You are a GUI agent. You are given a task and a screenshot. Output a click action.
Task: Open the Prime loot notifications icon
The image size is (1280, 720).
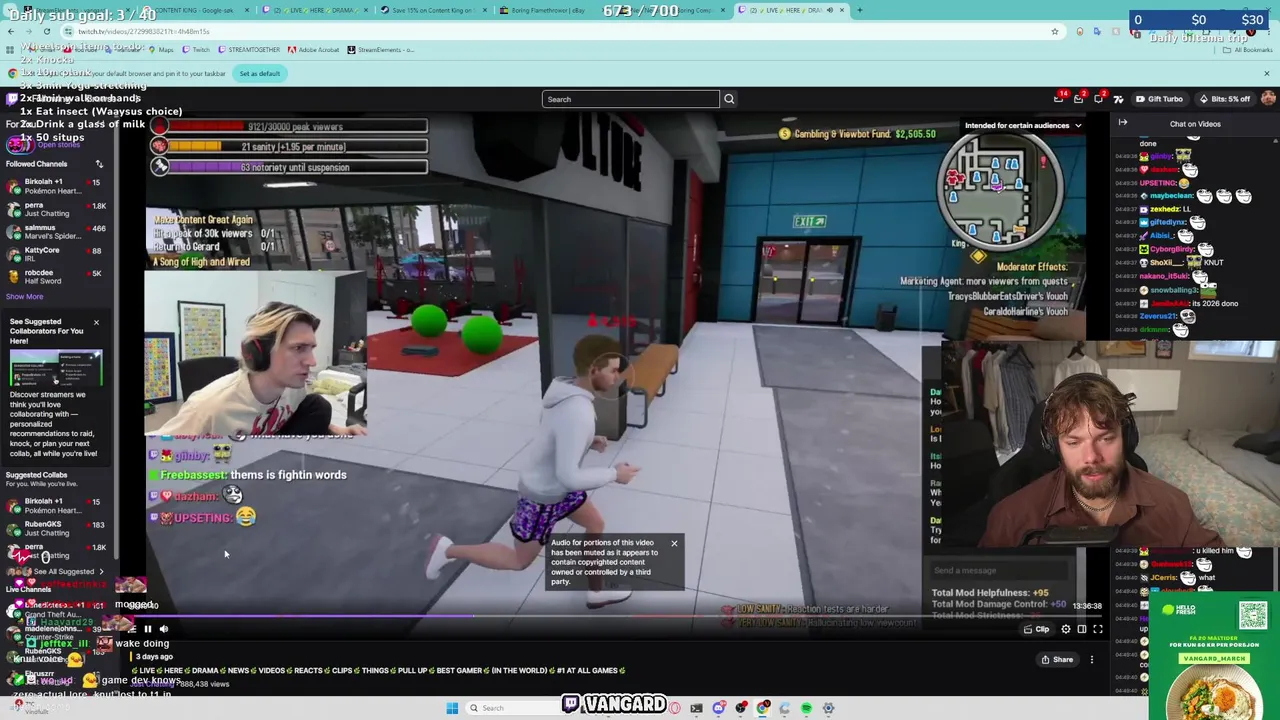[x=1059, y=99]
